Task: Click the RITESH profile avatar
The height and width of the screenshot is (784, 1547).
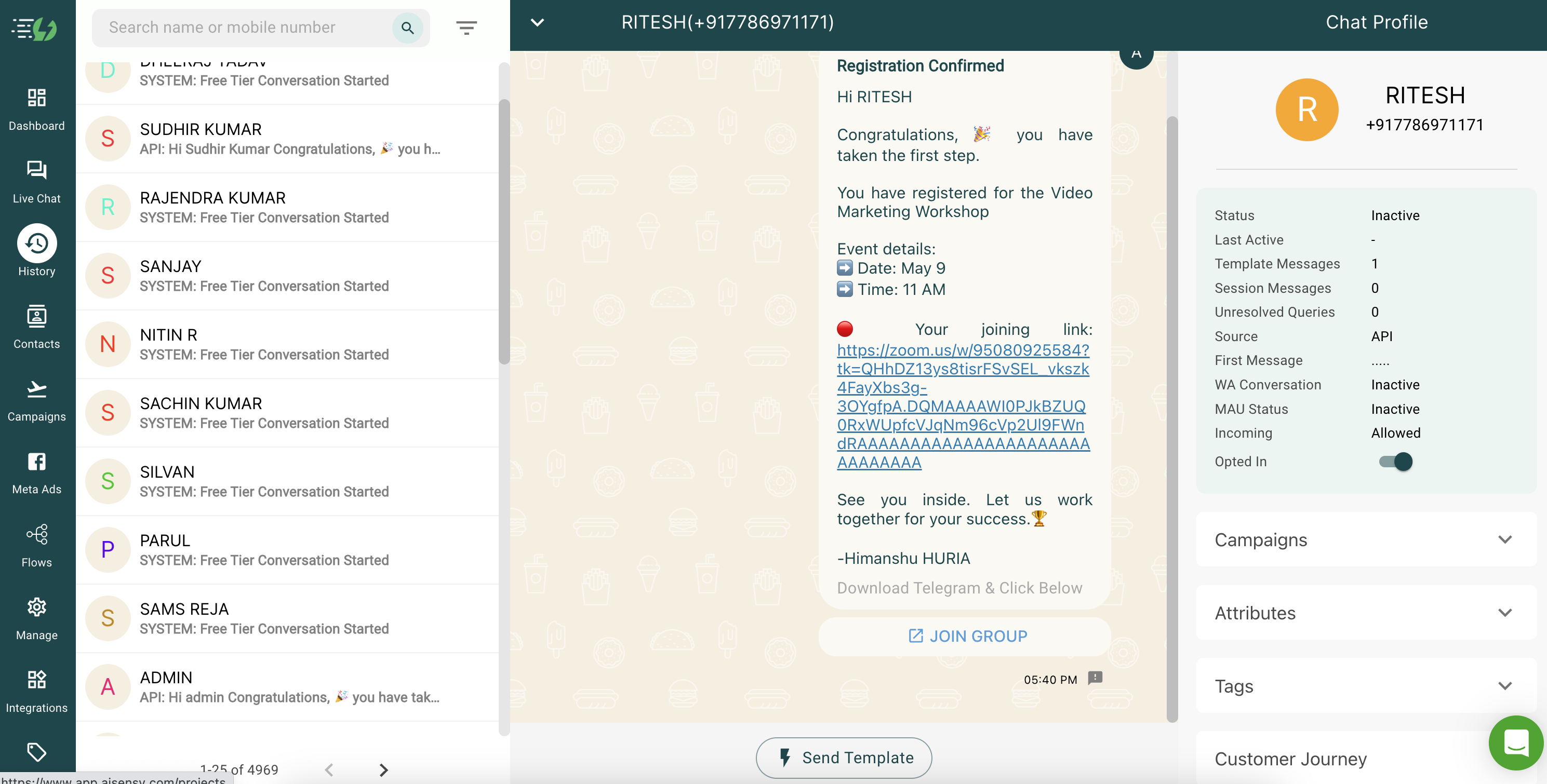Action: pos(1306,110)
